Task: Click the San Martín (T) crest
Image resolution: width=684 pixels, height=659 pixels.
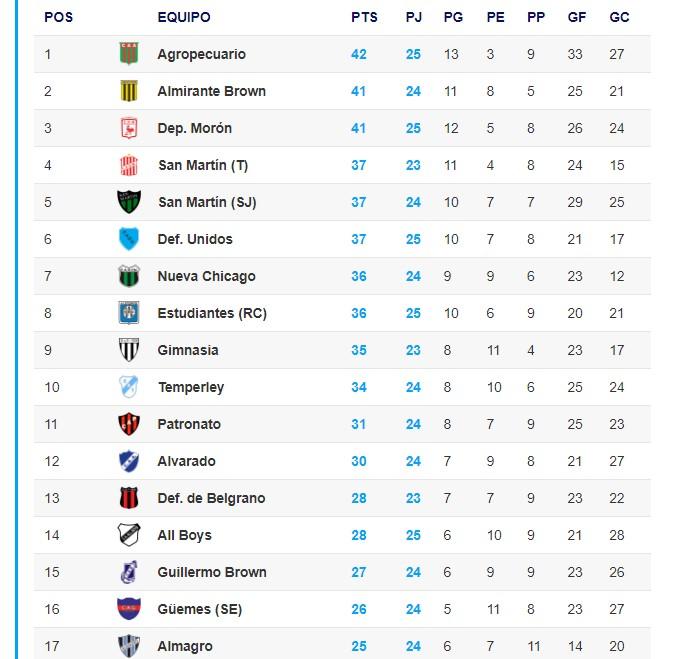Action: (128, 165)
